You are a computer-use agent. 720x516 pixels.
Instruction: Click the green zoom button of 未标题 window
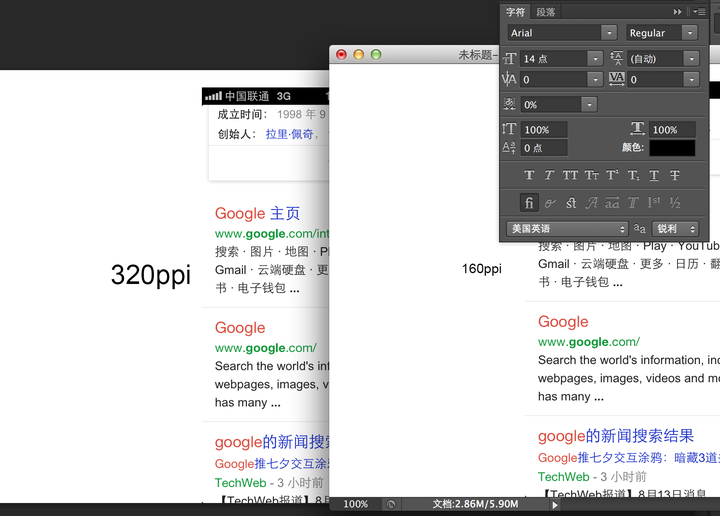376,55
